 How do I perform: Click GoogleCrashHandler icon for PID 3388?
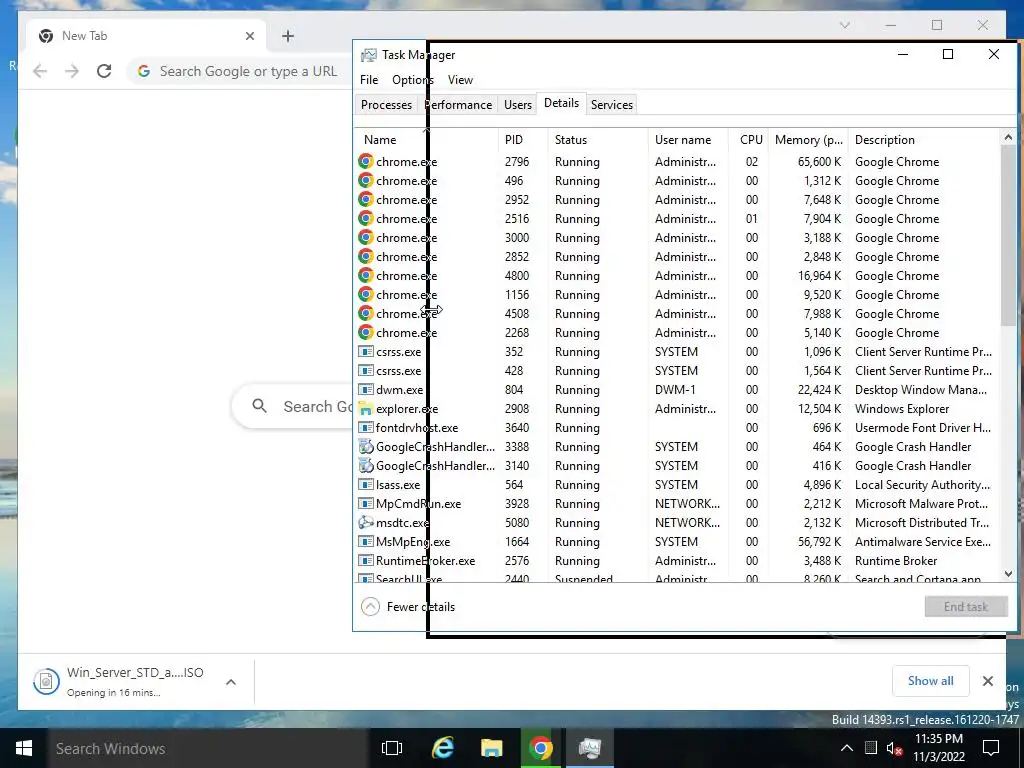click(x=366, y=447)
